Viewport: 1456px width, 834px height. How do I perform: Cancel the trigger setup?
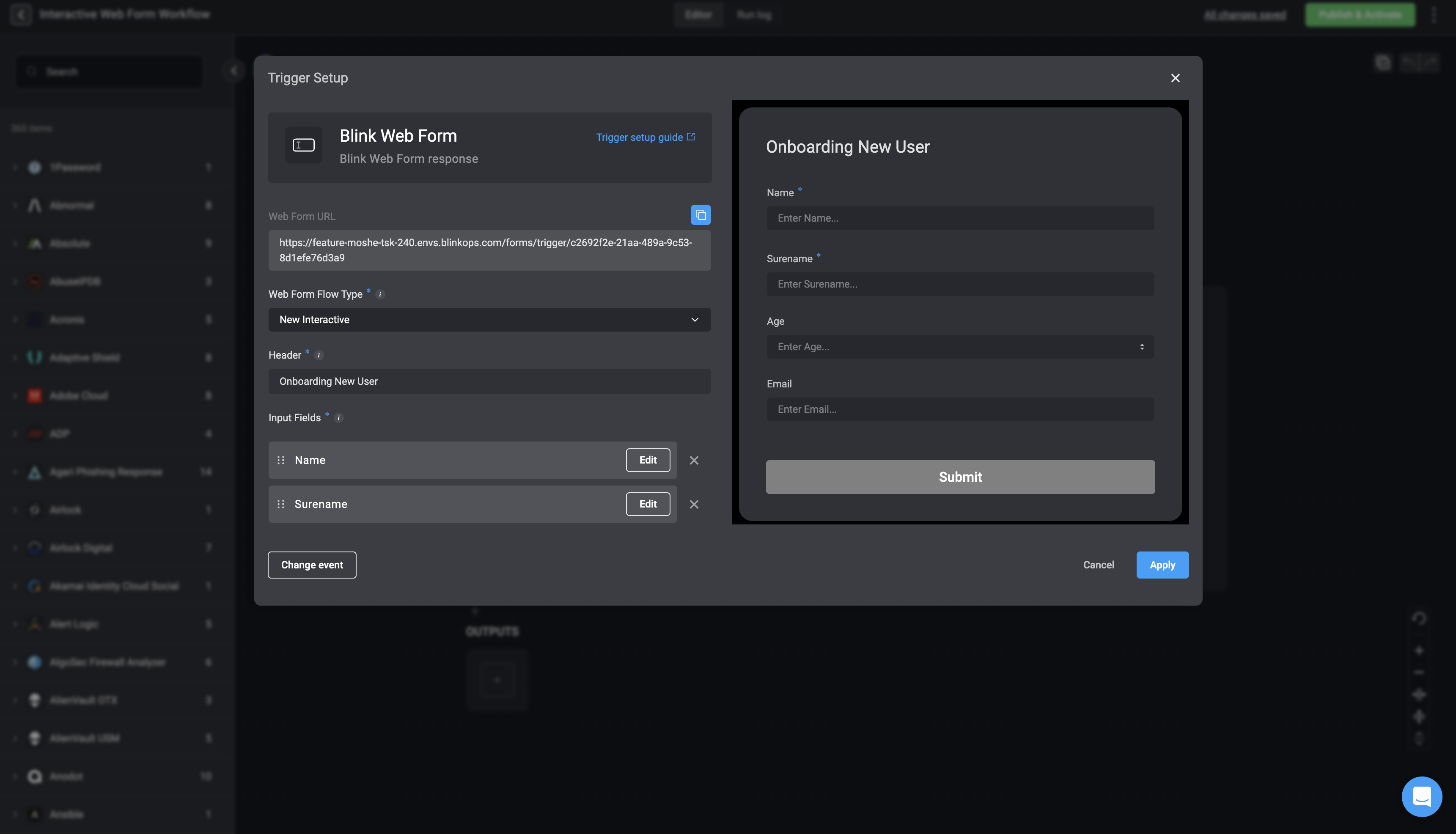click(1098, 565)
